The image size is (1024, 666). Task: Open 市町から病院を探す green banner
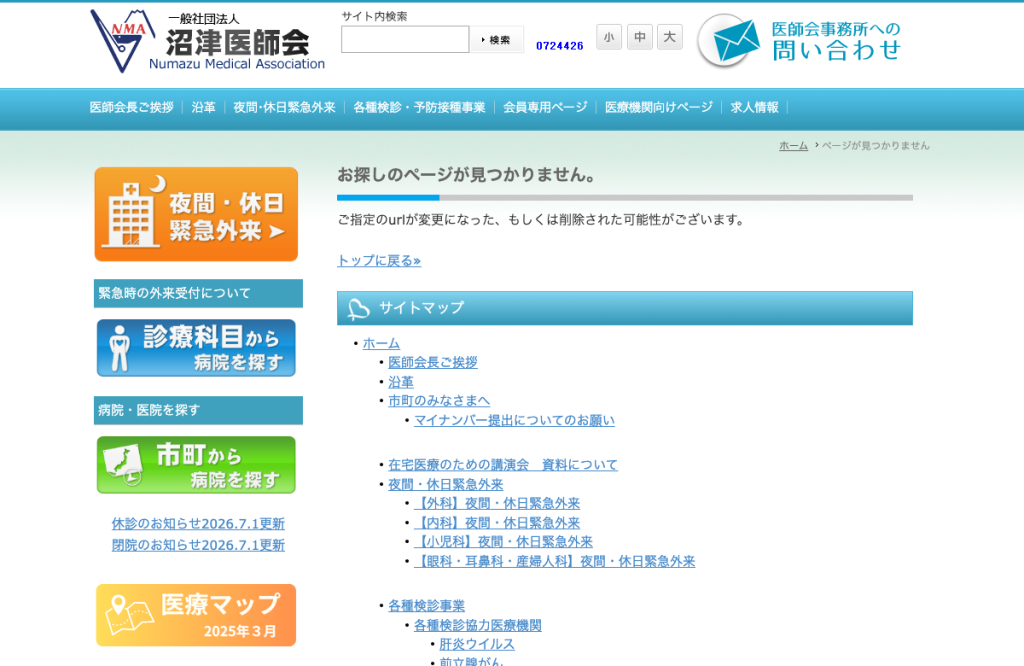pos(196,465)
